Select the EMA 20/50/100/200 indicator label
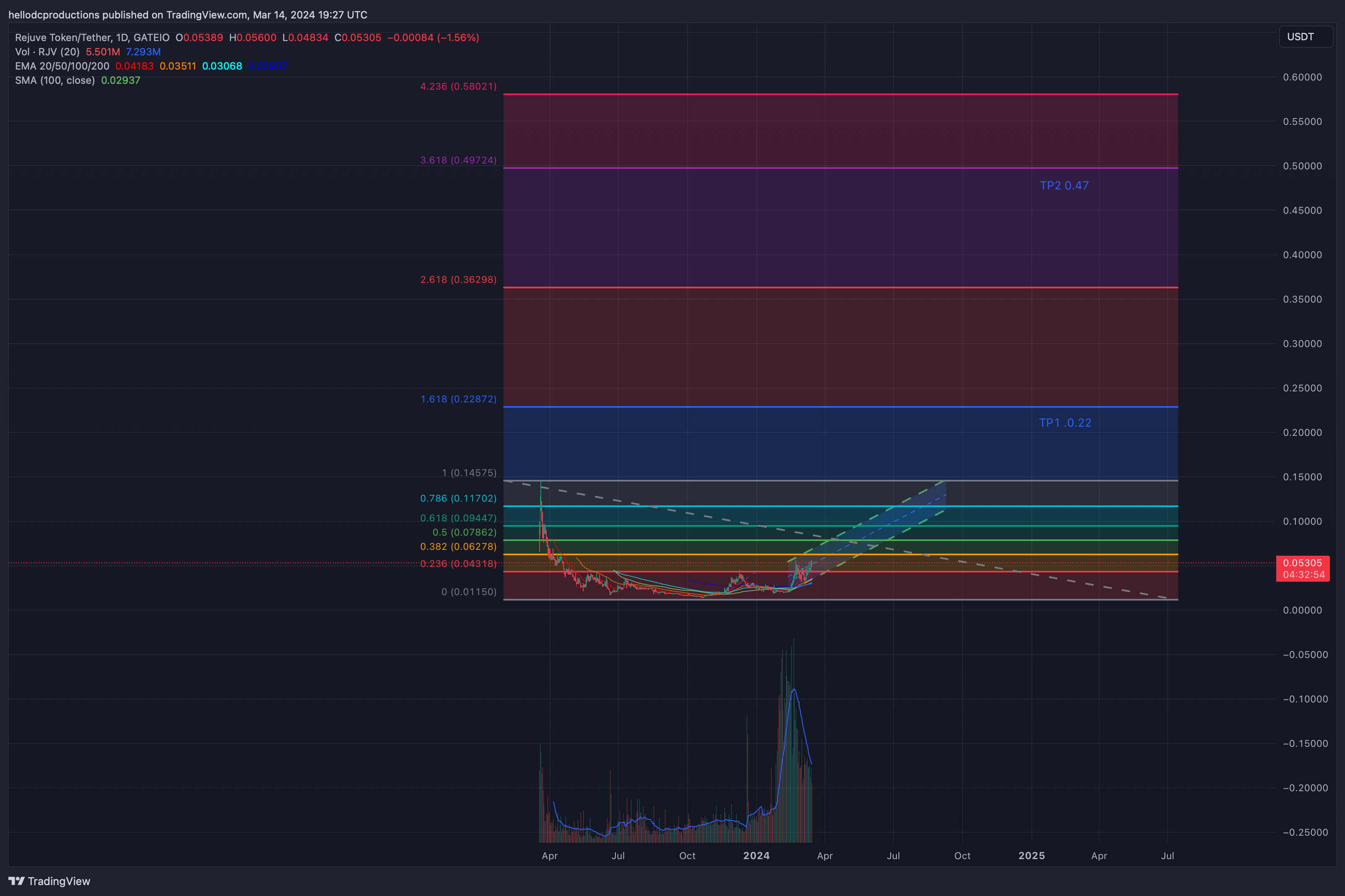This screenshot has height=896, width=1345. tap(62, 66)
